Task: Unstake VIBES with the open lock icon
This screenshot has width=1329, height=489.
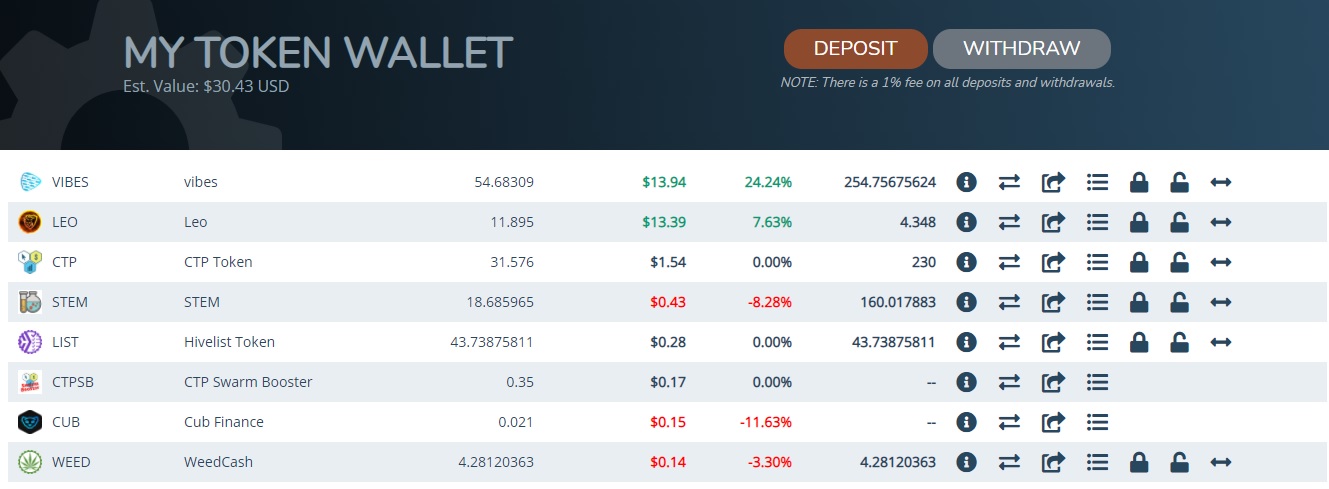Action: 1180,182
